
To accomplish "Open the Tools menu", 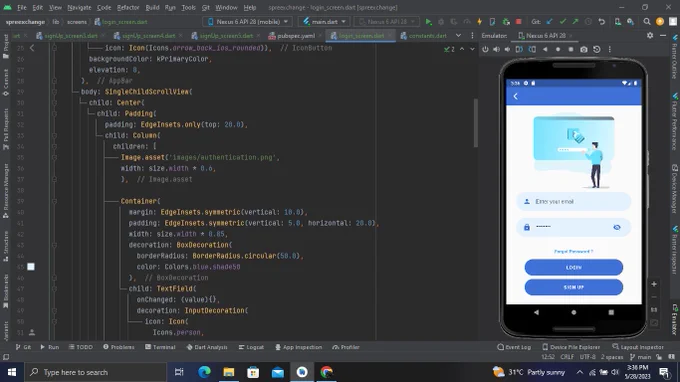I will click(188, 7).
